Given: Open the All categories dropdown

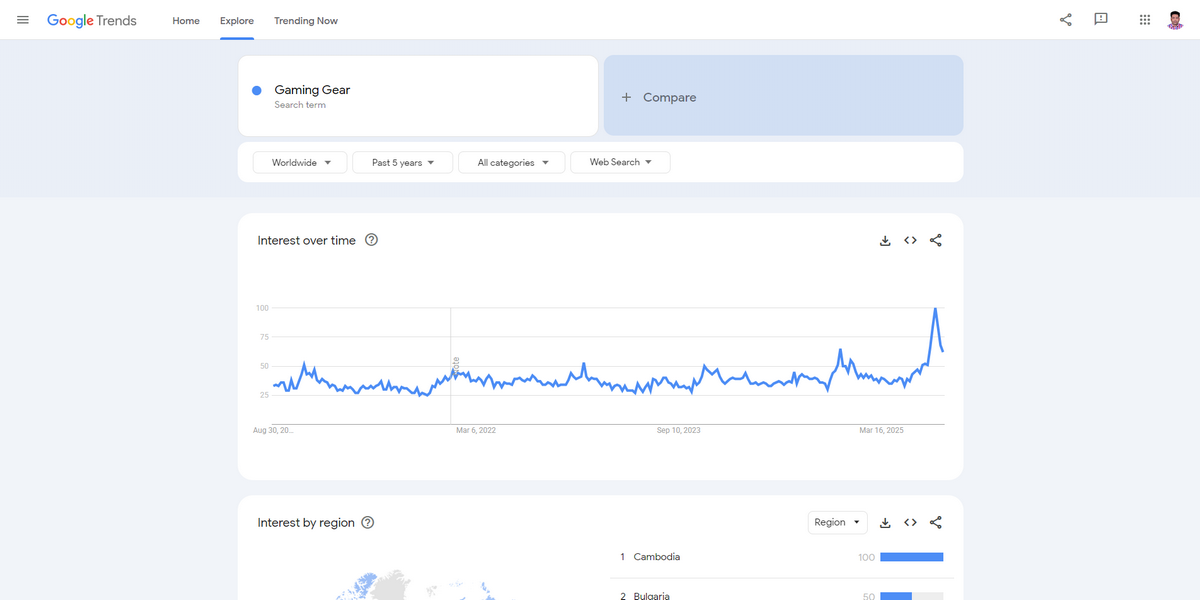Looking at the screenshot, I should tap(512, 162).
